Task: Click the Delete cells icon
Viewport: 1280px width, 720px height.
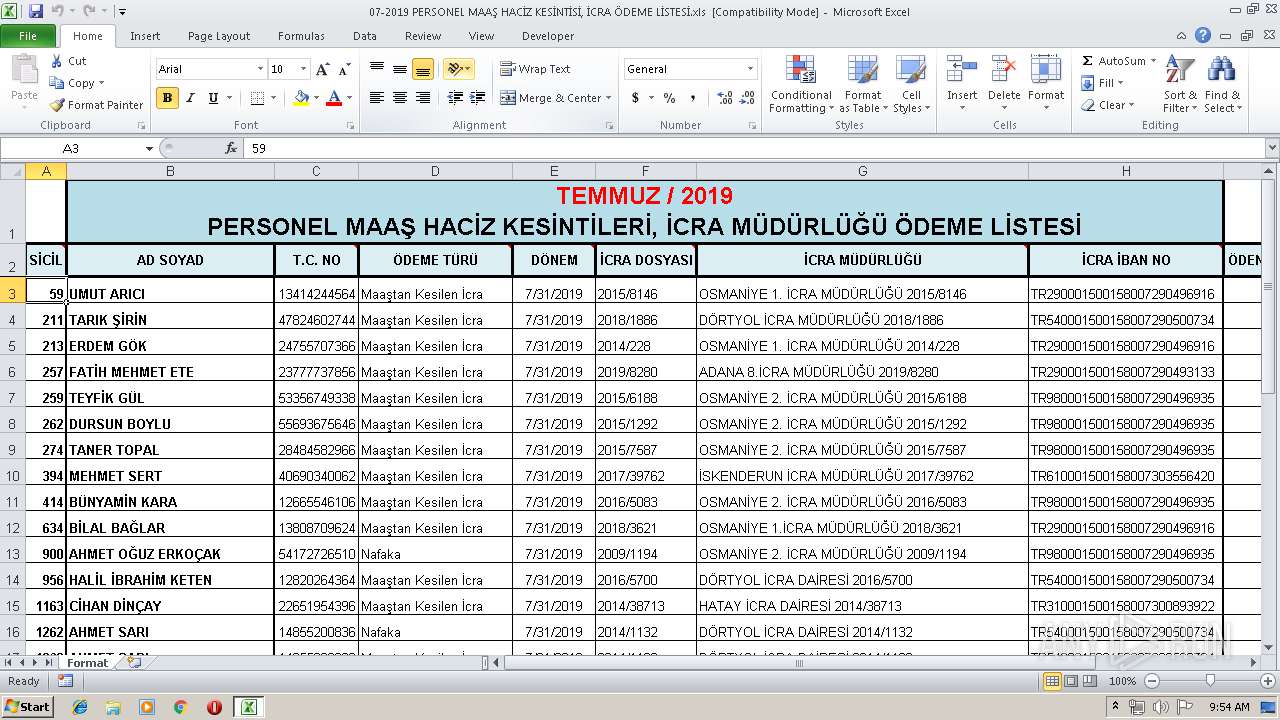Action: pos(1004,70)
